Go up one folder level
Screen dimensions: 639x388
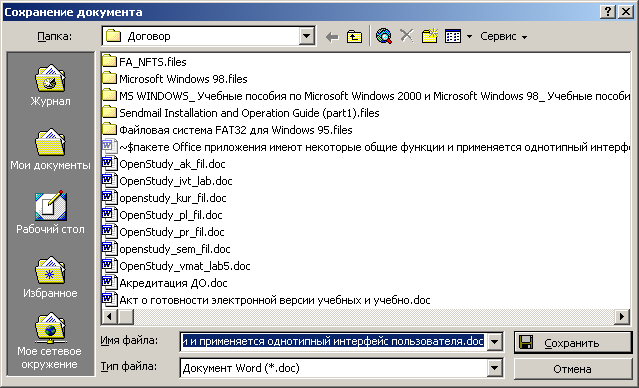tap(354, 37)
